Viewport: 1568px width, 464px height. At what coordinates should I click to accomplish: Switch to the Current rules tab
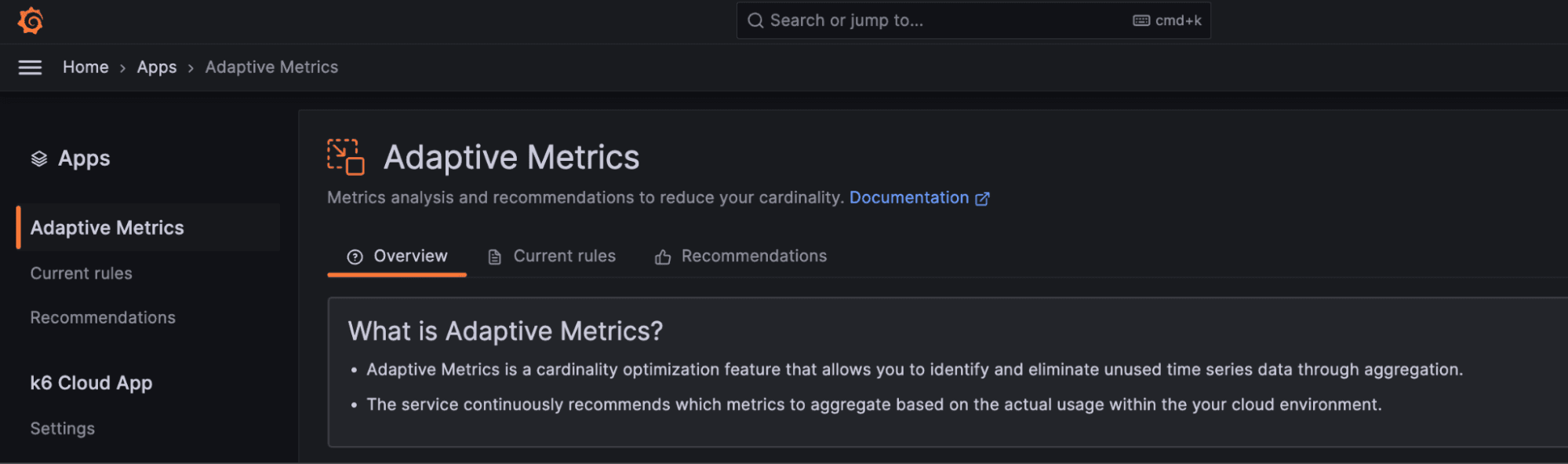coord(563,255)
